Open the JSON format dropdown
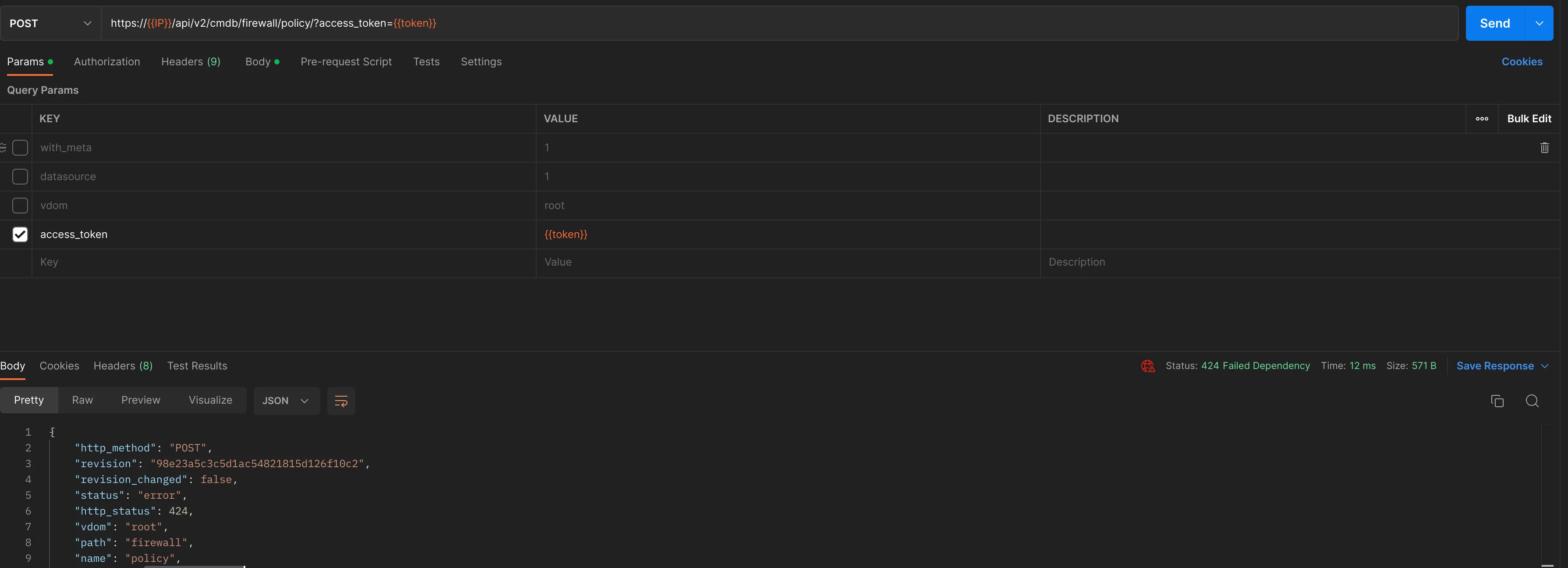This screenshot has height=568, width=1568. click(286, 401)
